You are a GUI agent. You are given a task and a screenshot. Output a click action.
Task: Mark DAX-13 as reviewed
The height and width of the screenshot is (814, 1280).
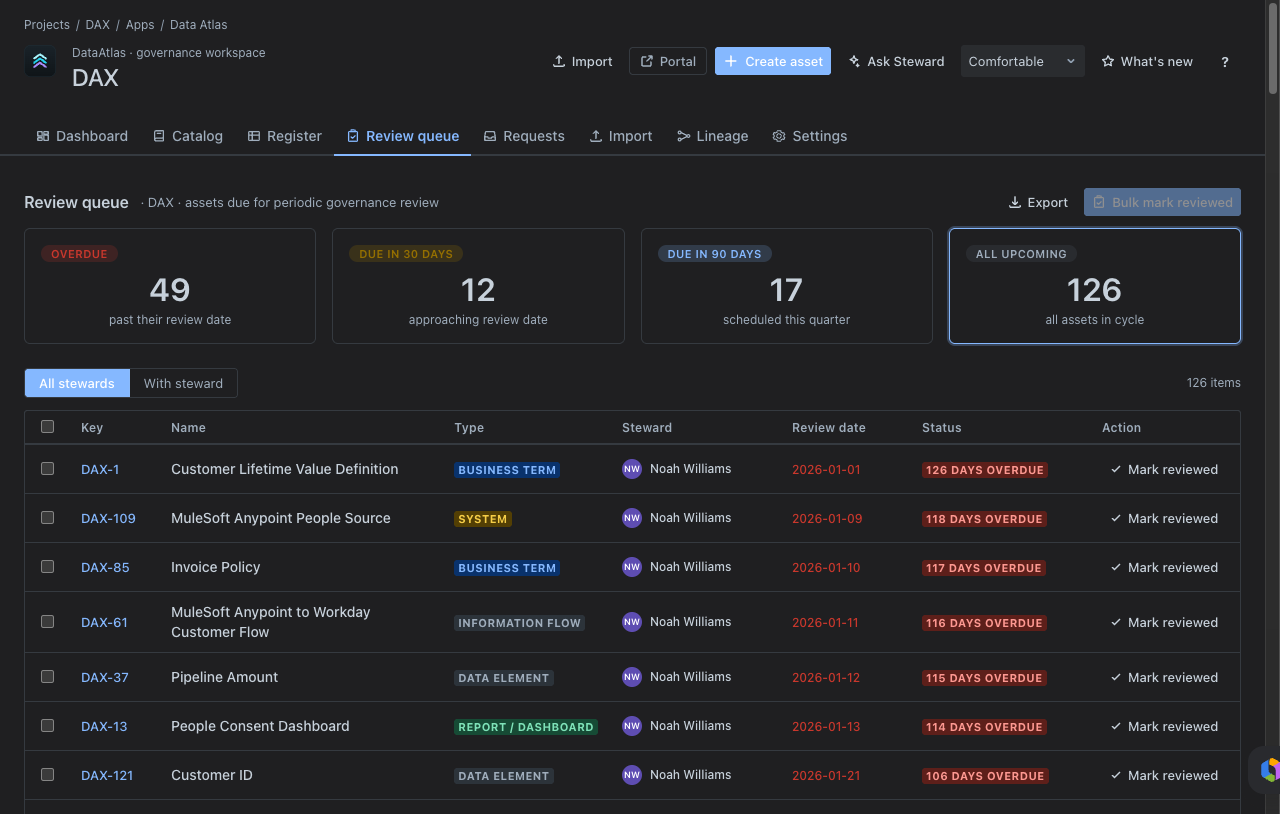click(1164, 726)
